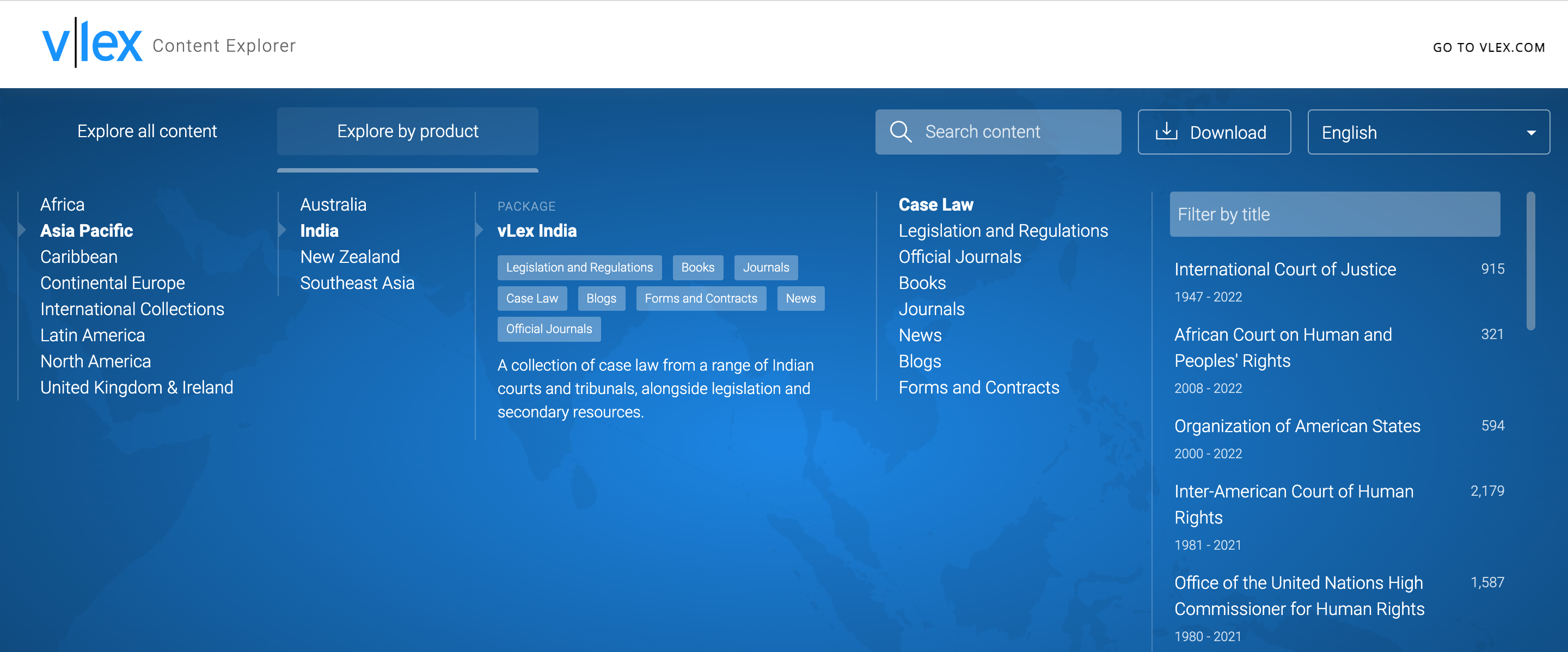Viewport: 1568px width, 652px height.
Task: Click the 1947 - 2022 date range
Action: pos(1208,297)
